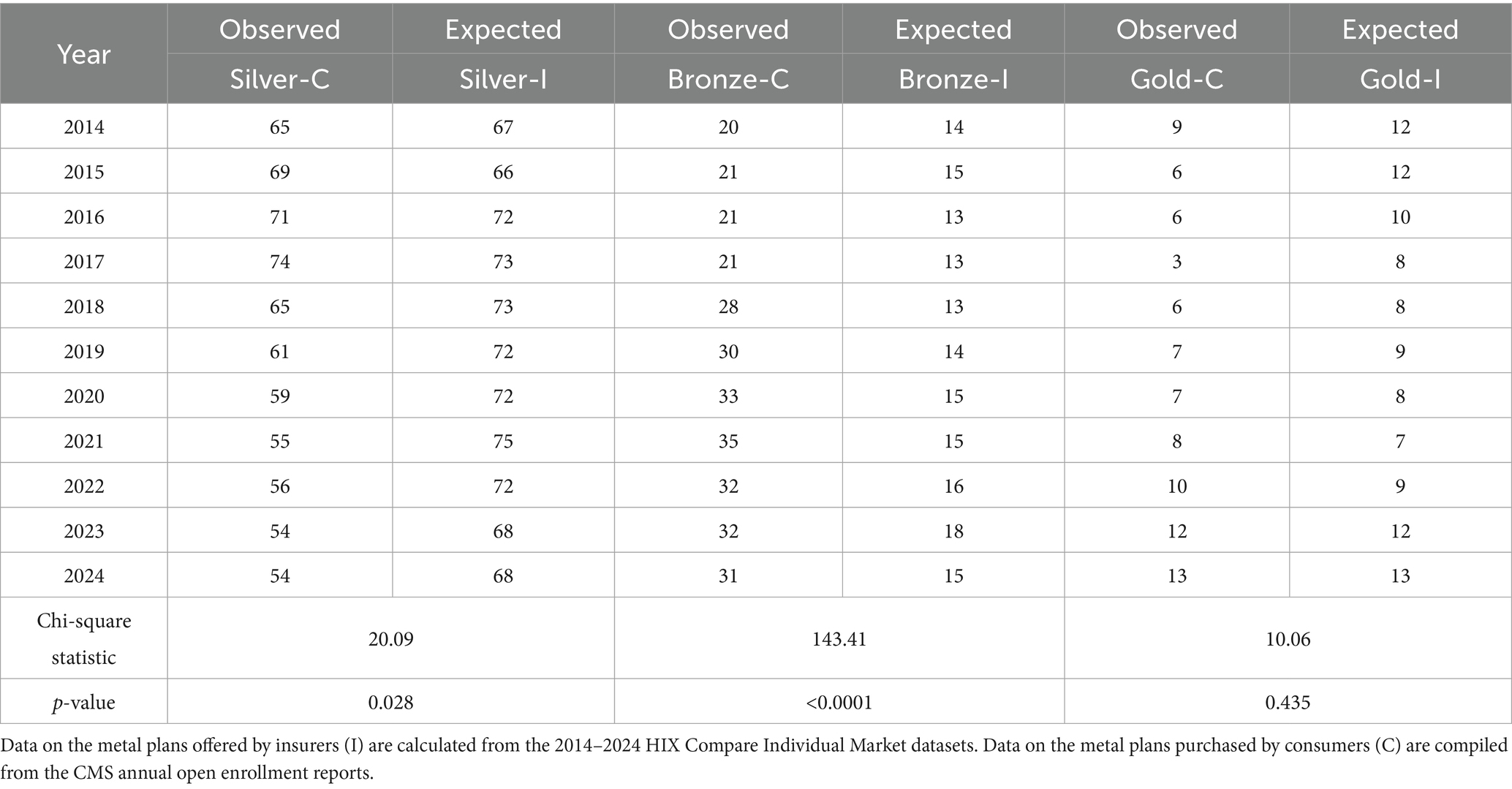Select the Observed Gold-C header cell

point(1177,53)
